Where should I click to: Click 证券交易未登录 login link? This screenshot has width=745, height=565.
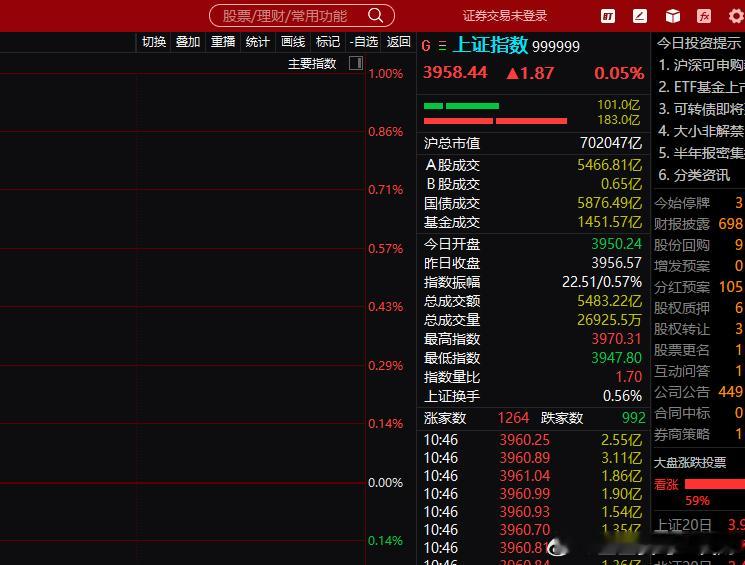[x=505, y=16]
